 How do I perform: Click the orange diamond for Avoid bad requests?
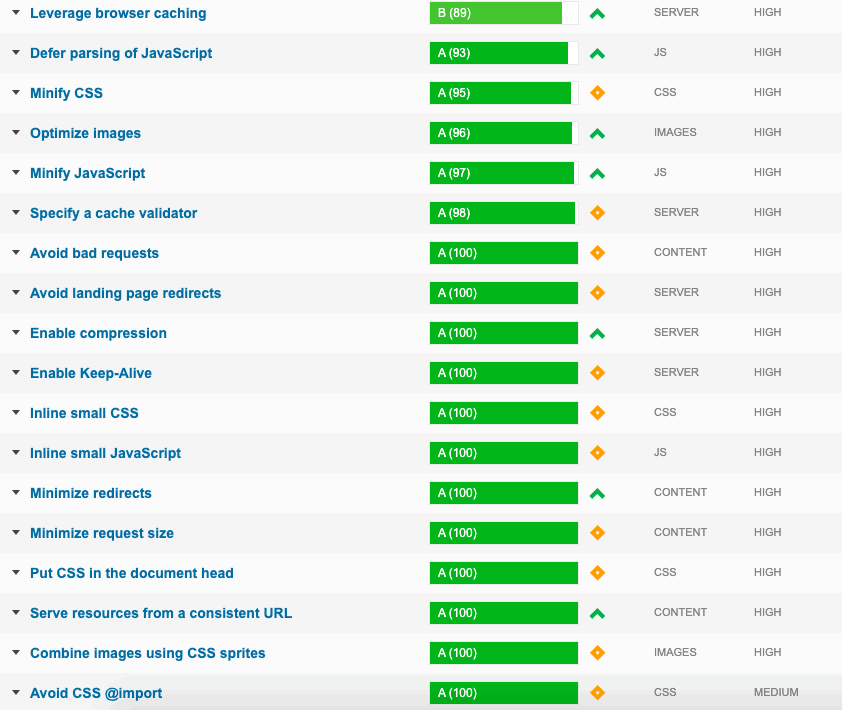(597, 252)
